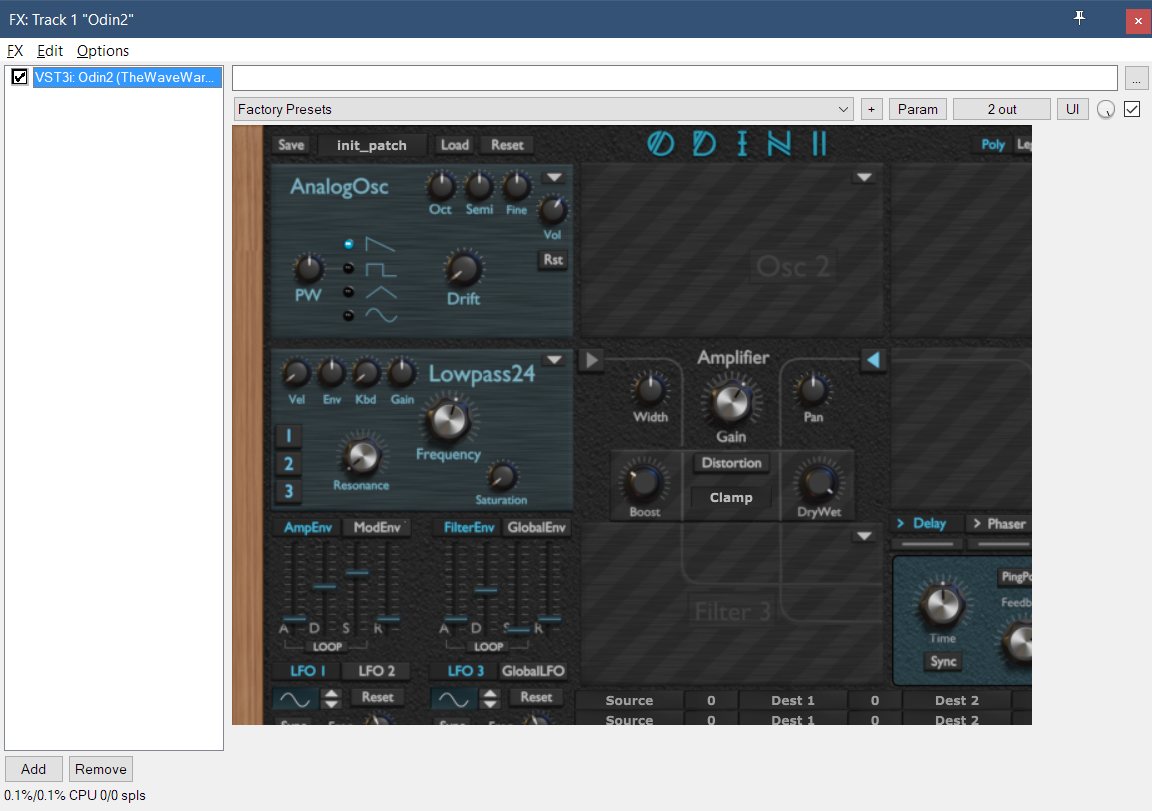Click the Drift knob
1152x811 pixels.
click(464, 269)
